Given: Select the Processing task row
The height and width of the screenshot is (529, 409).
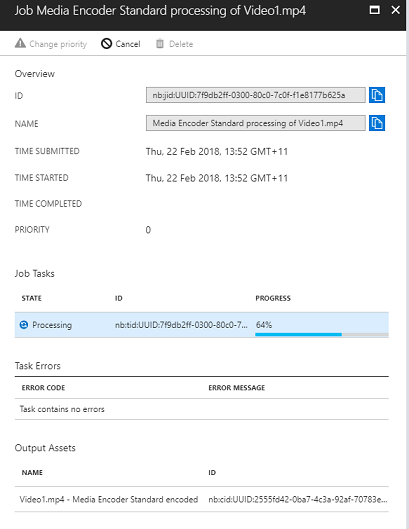Looking at the screenshot, I should 201,325.
